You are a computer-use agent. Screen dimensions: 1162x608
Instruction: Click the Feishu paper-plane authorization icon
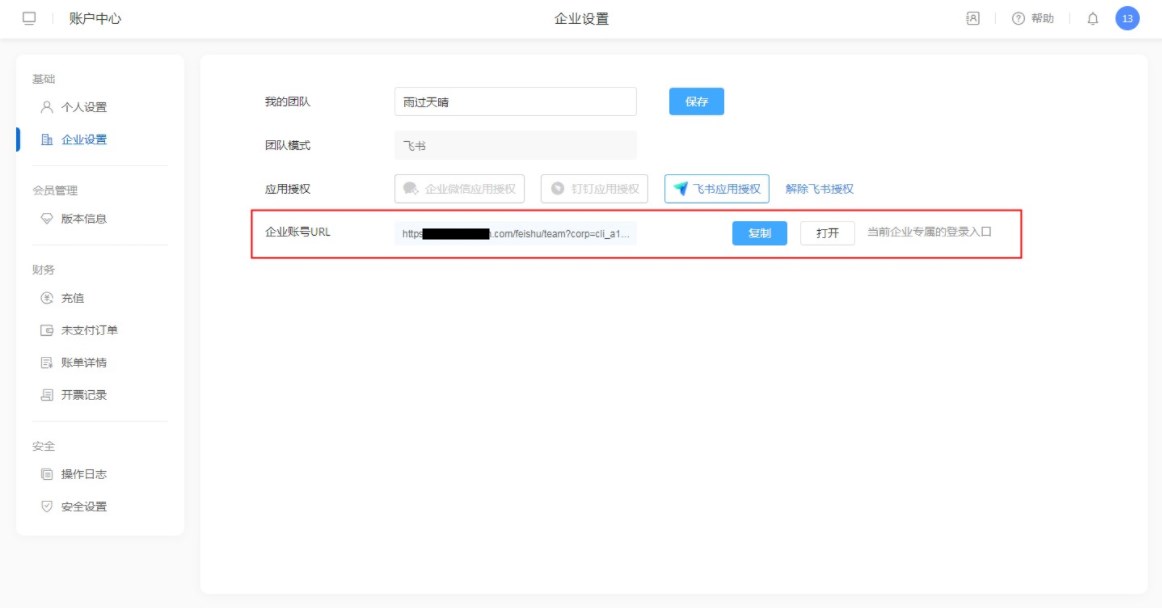680,189
